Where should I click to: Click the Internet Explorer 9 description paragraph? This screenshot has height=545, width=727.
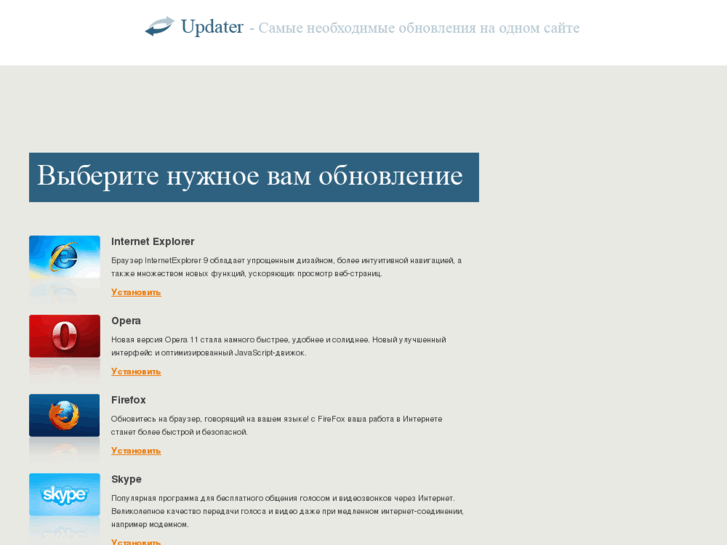point(287,267)
